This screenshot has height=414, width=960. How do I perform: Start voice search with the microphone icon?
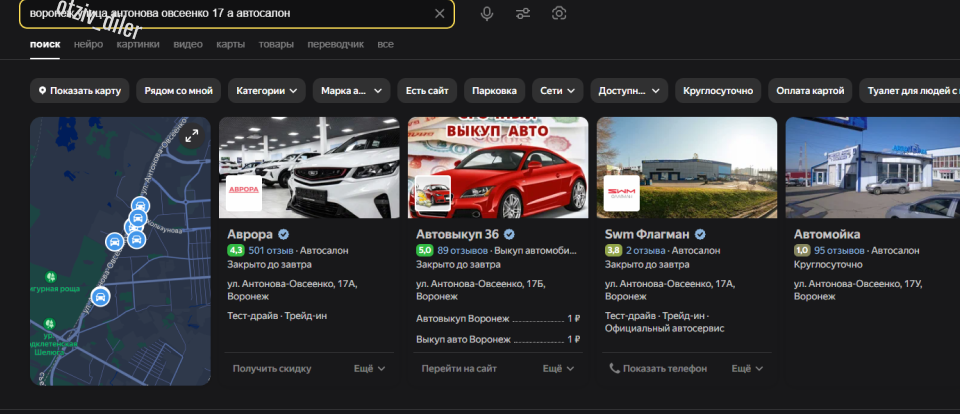(487, 13)
